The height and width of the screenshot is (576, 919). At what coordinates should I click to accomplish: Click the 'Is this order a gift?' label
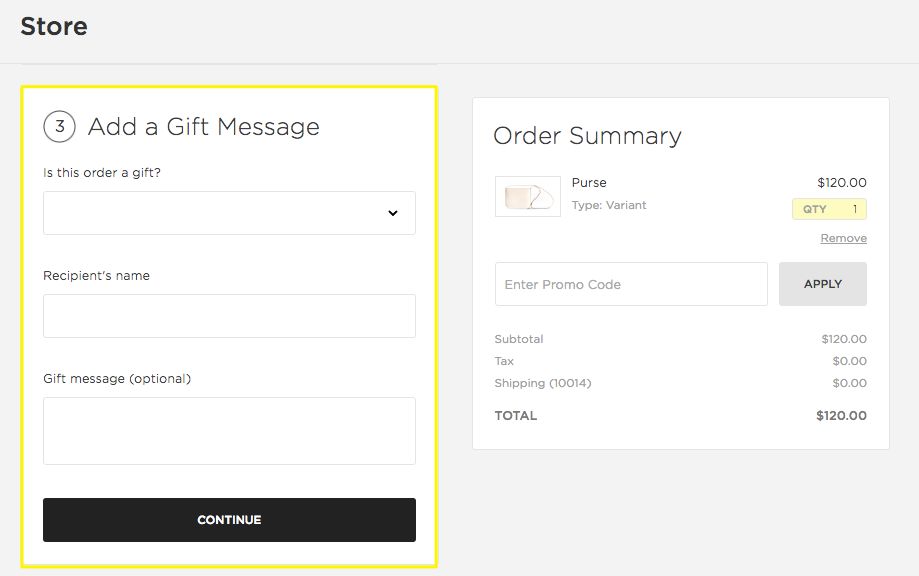tap(102, 173)
